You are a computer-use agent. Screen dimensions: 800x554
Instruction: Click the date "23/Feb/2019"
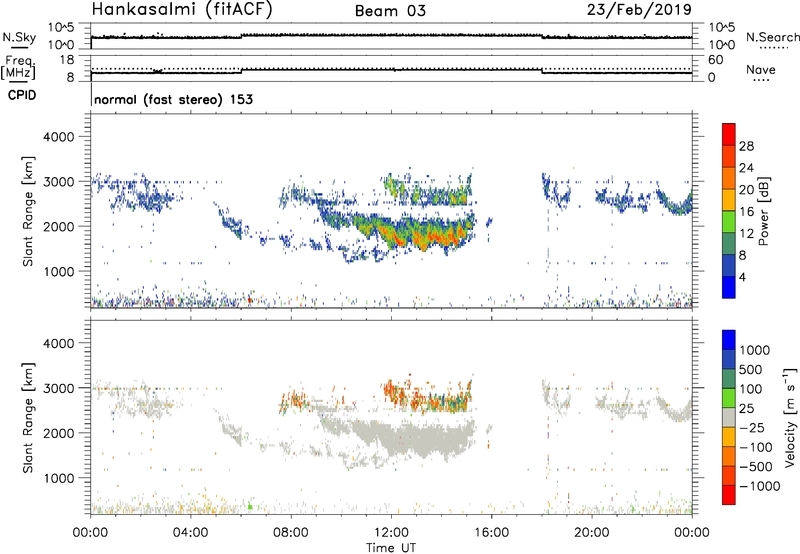tap(639, 9)
